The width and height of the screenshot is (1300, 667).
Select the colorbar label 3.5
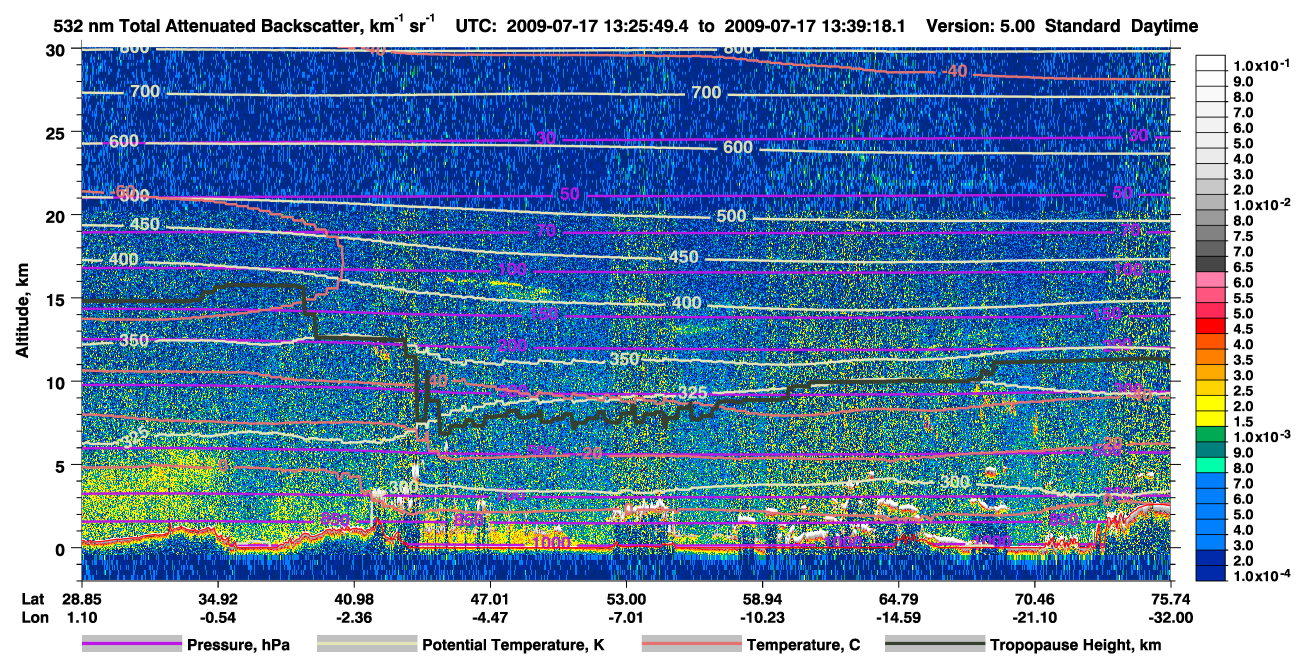point(1241,359)
